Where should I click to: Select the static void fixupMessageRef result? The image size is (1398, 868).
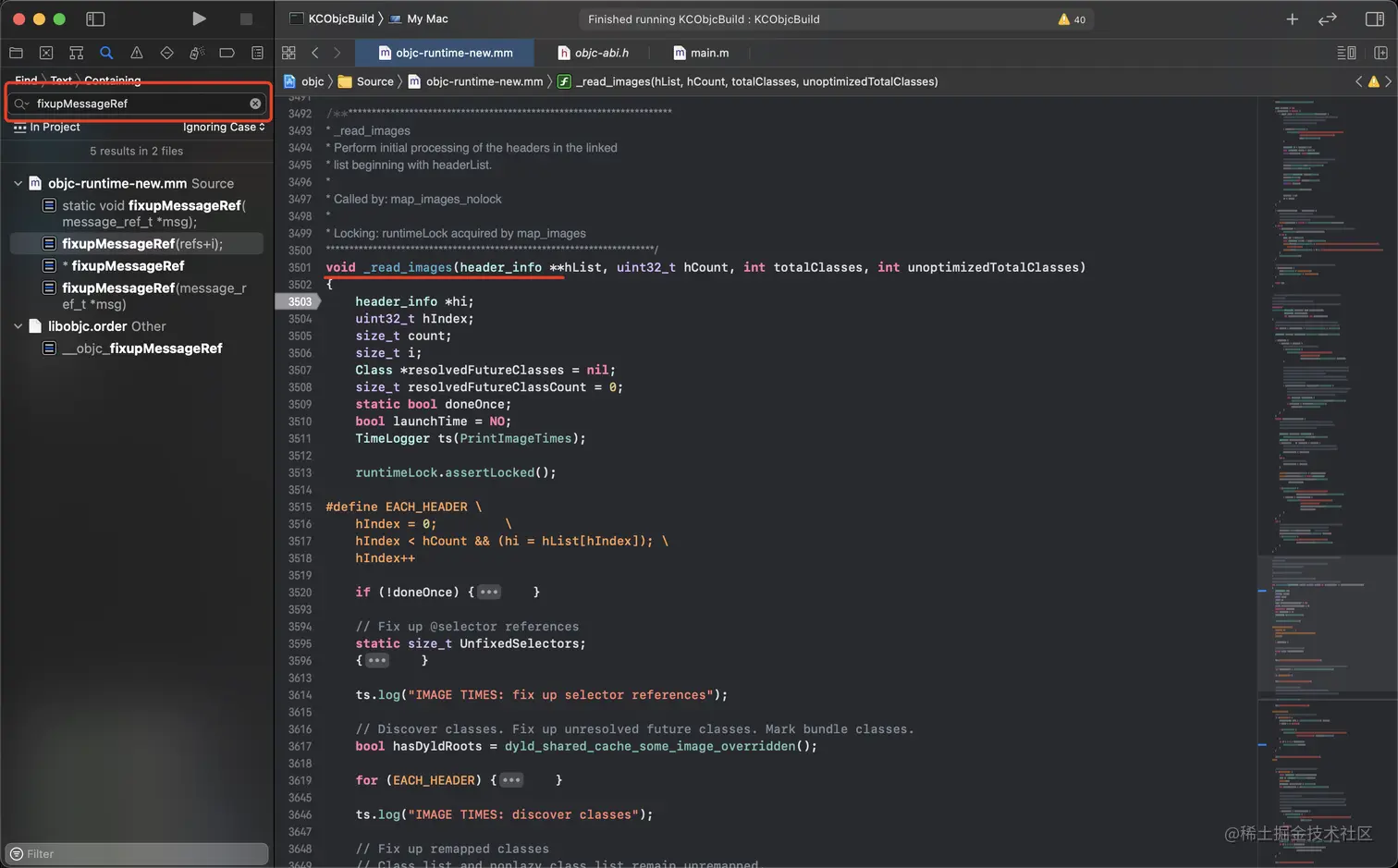pos(136,214)
